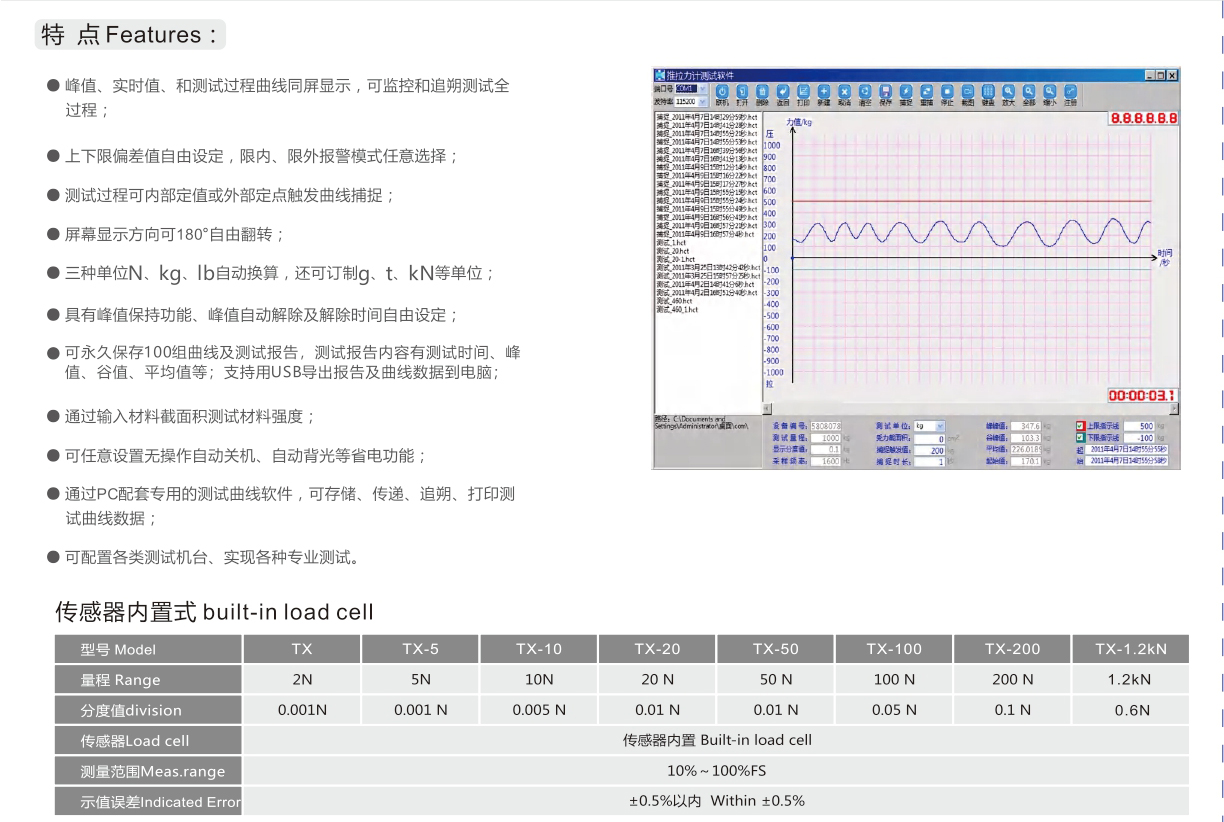Click the 清空 (clear) toolbar icon
Image resolution: width=1224 pixels, height=822 pixels.
(864, 91)
